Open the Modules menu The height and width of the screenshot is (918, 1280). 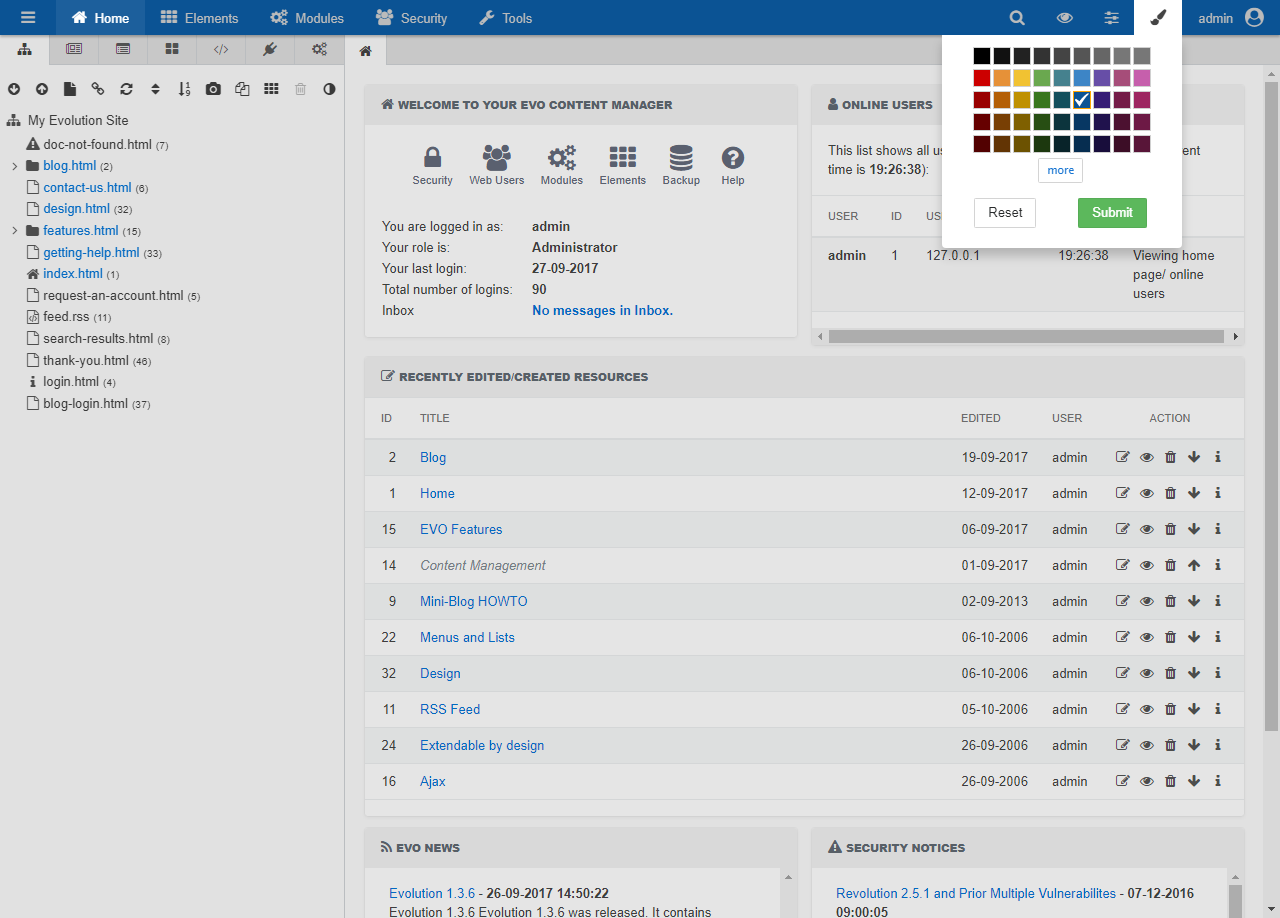[x=307, y=17]
